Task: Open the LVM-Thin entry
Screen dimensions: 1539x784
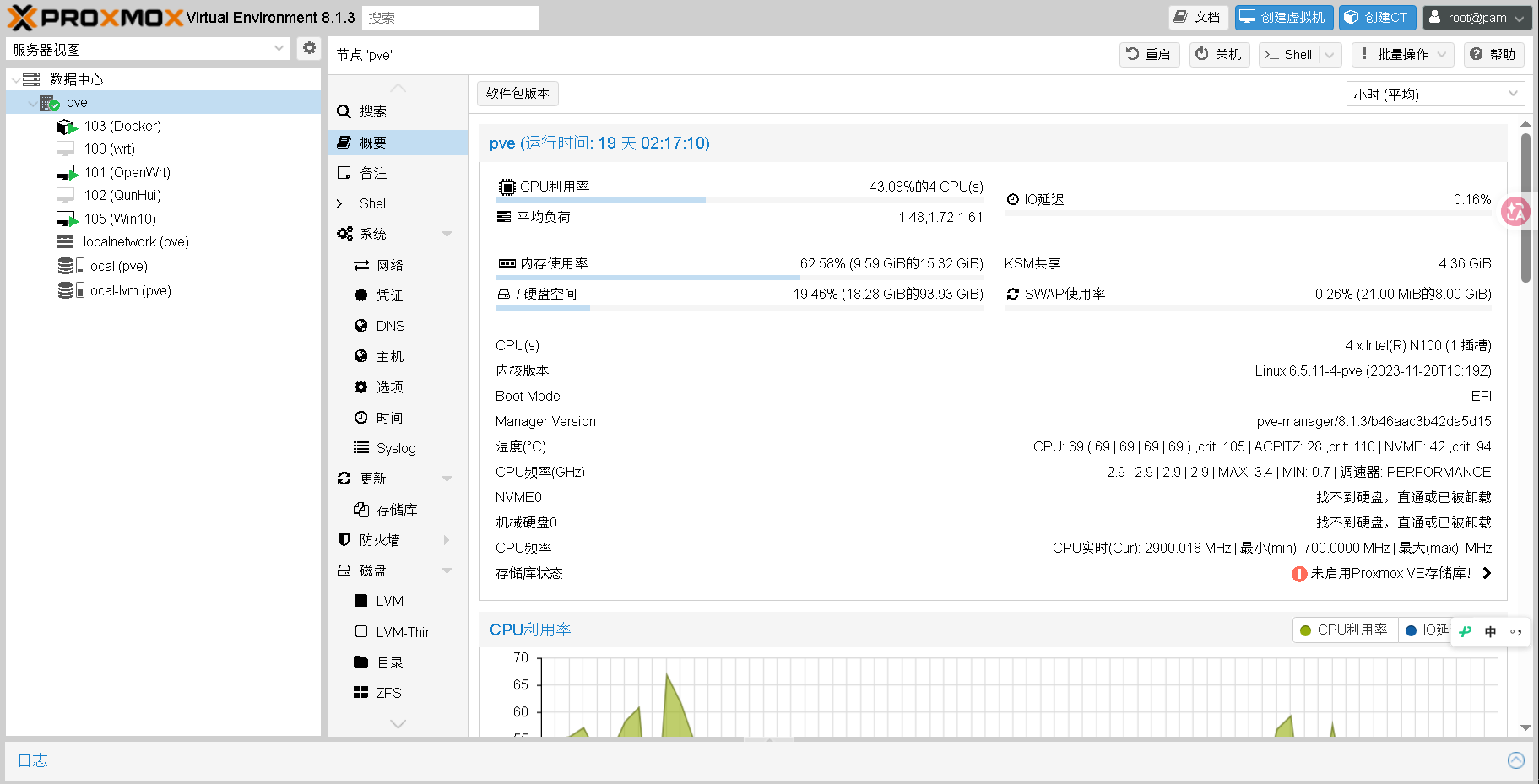Action: pos(397,632)
